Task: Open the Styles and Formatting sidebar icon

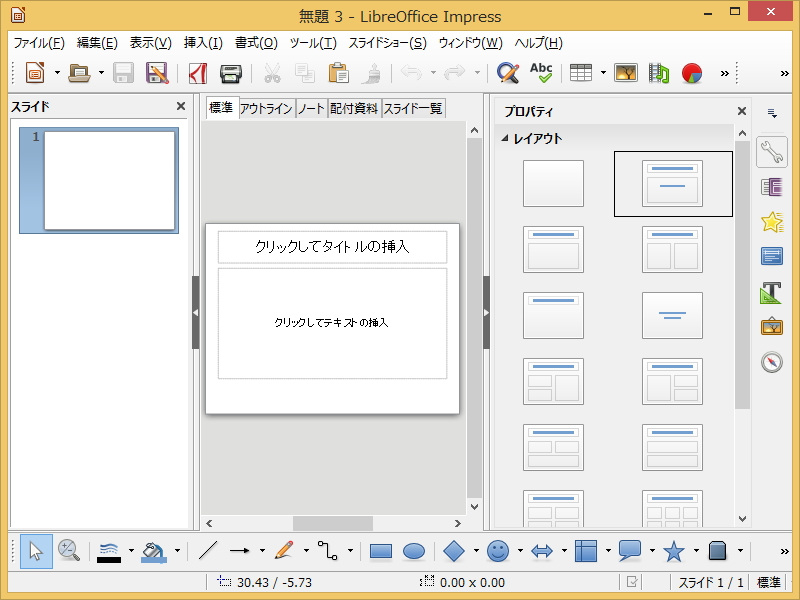Action: (x=771, y=292)
